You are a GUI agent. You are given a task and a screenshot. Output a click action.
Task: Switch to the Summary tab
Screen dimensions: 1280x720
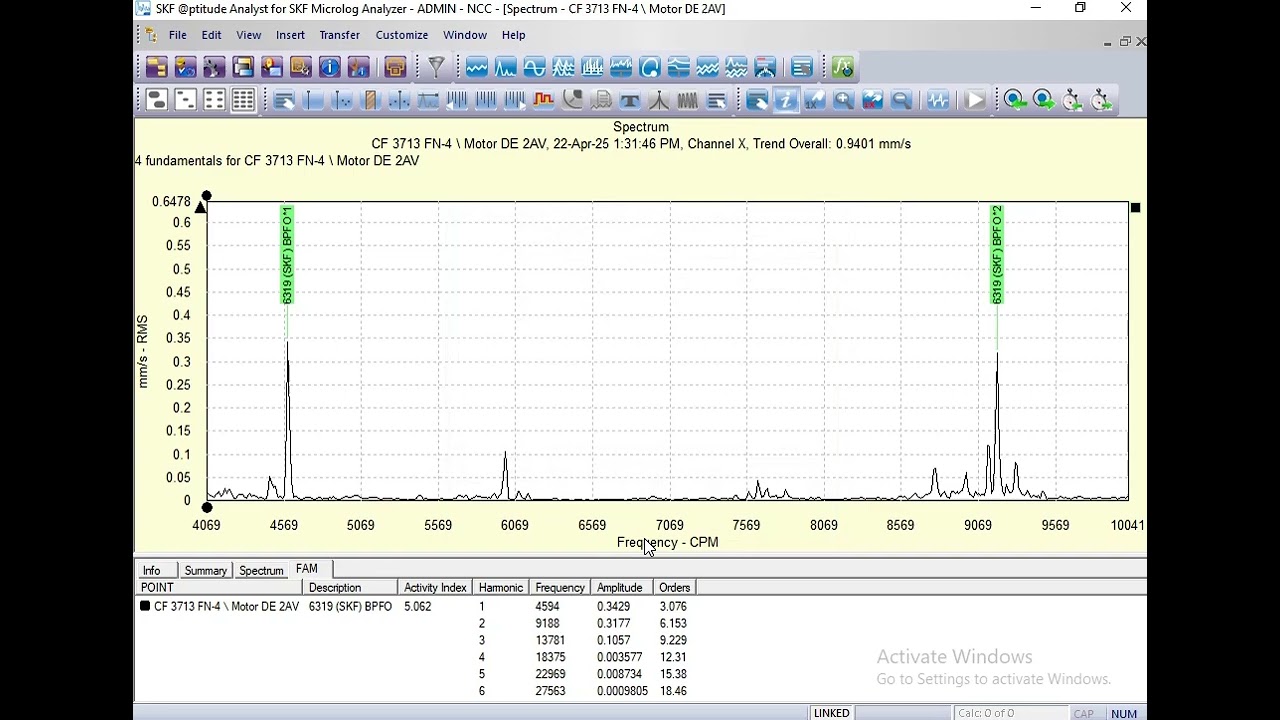(205, 570)
